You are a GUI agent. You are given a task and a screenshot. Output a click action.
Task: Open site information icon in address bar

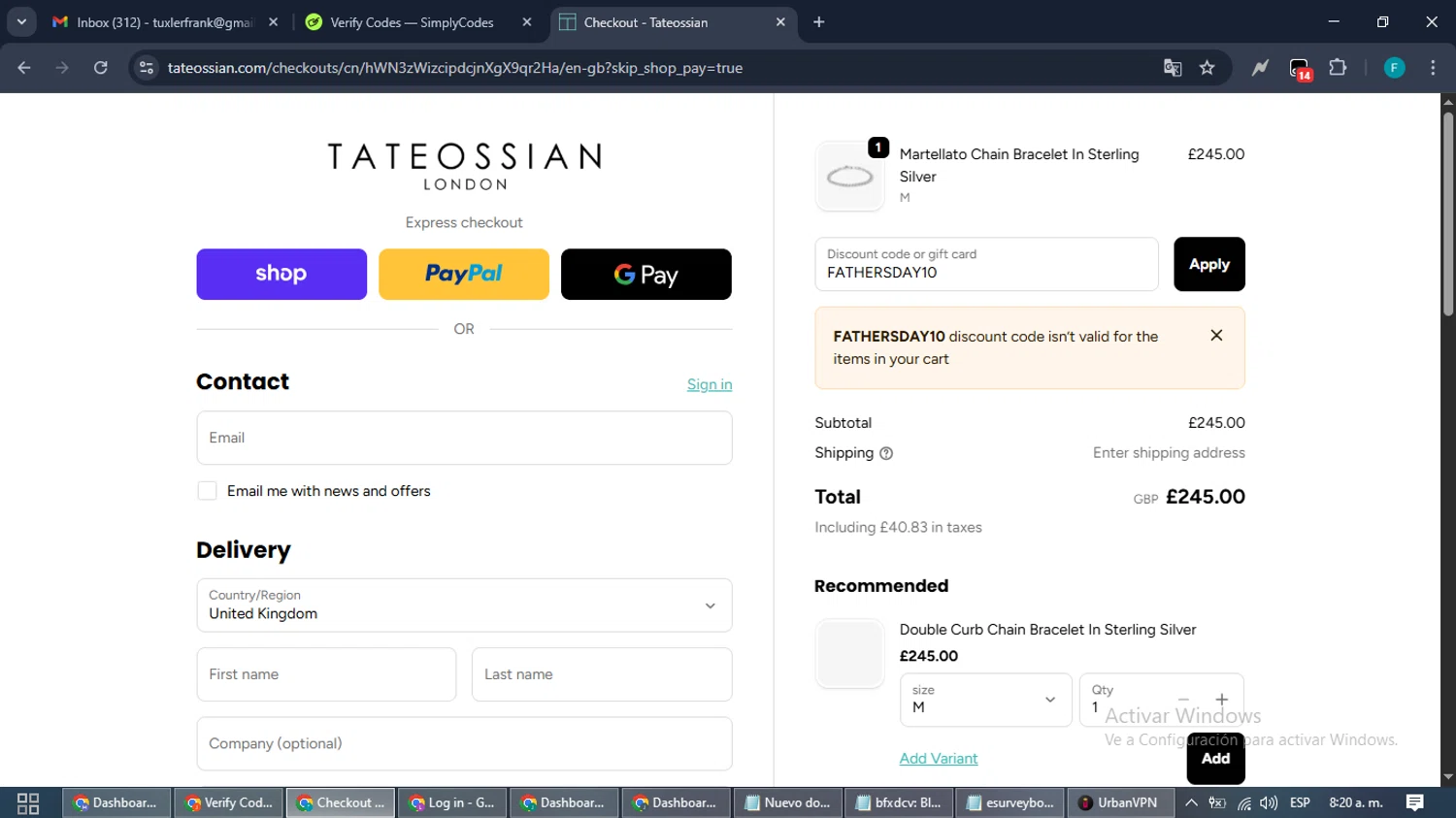(147, 68)
